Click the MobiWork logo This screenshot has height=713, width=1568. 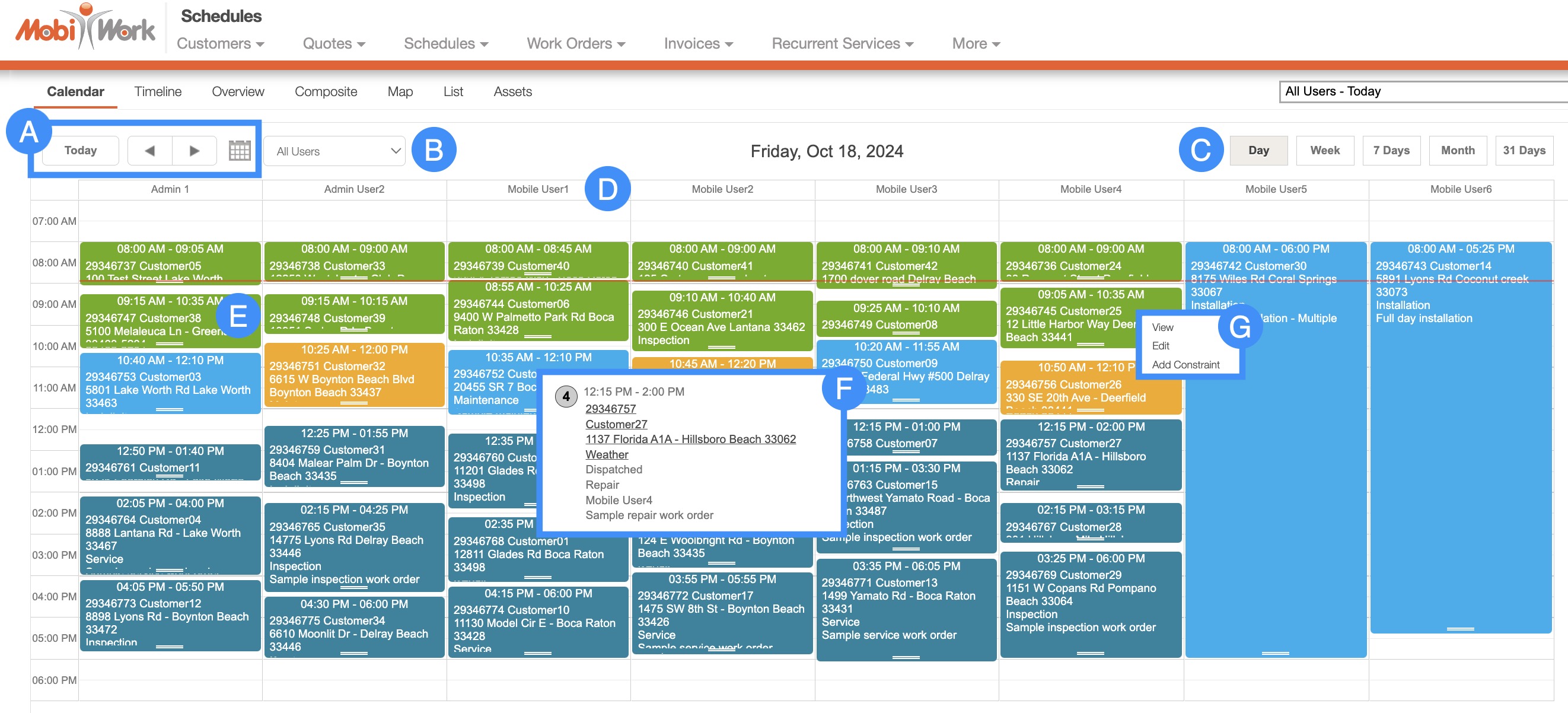click(x=85, y=27)
